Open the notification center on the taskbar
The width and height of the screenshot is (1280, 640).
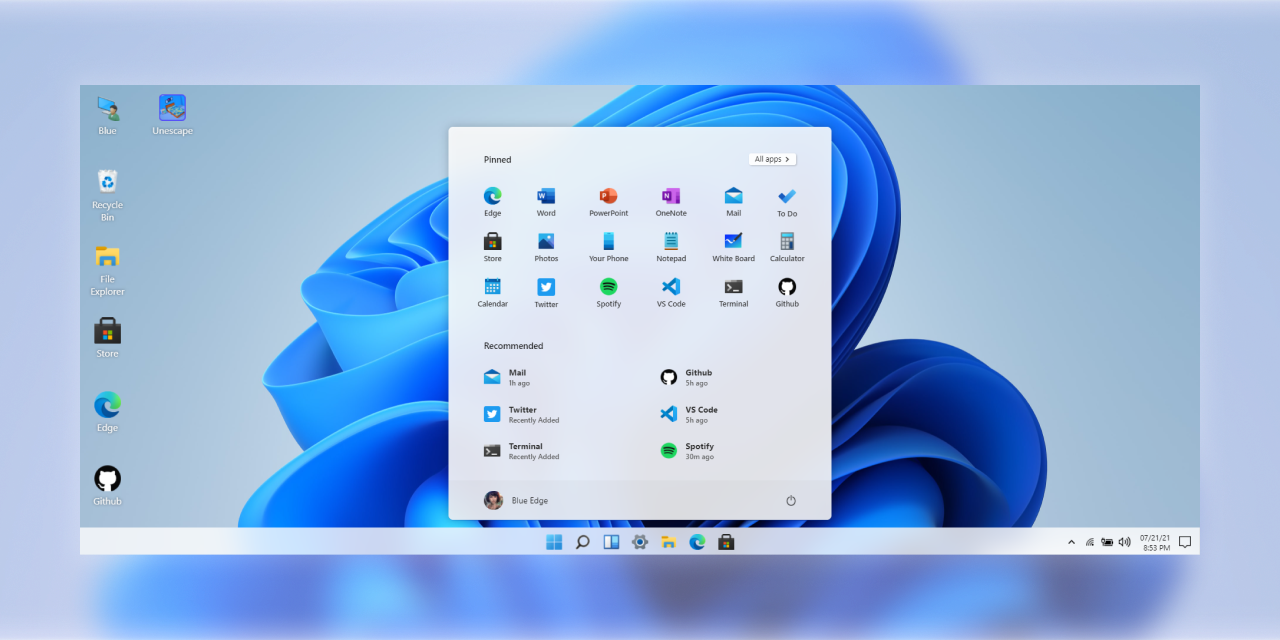1185,542
